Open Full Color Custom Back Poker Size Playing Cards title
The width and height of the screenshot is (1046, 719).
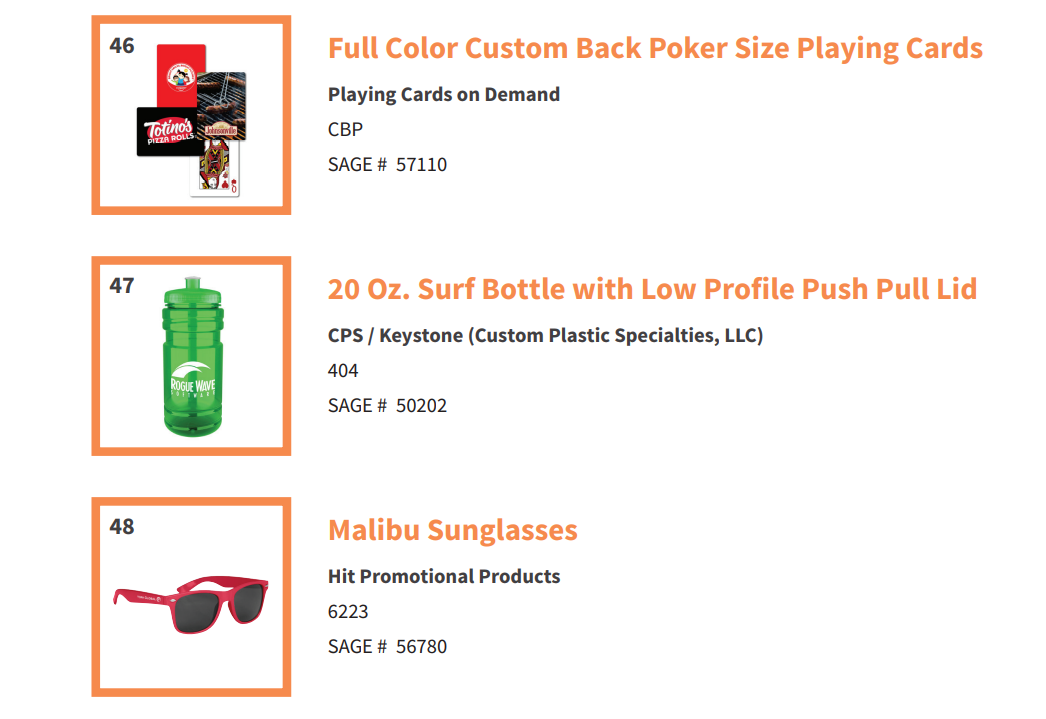[655, 49]
